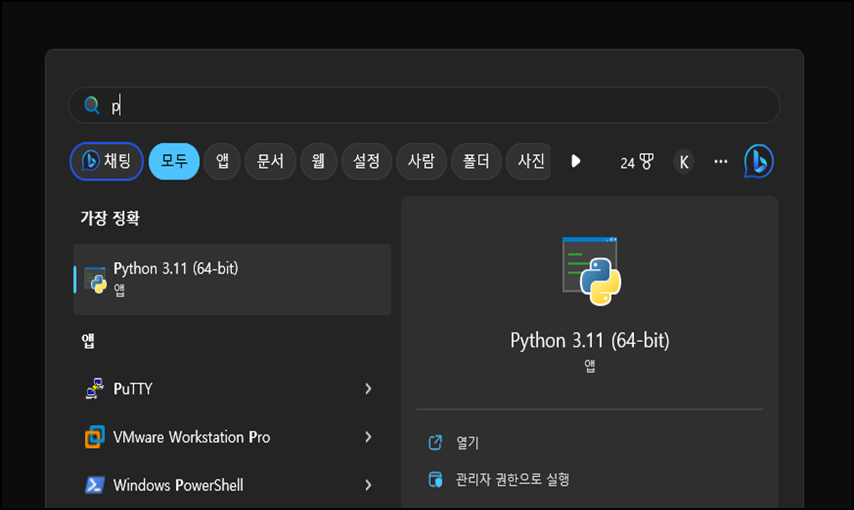Switch to the 문서 filter tab
The width and height of the screenshot is (854, 510).
click(270, 161)
